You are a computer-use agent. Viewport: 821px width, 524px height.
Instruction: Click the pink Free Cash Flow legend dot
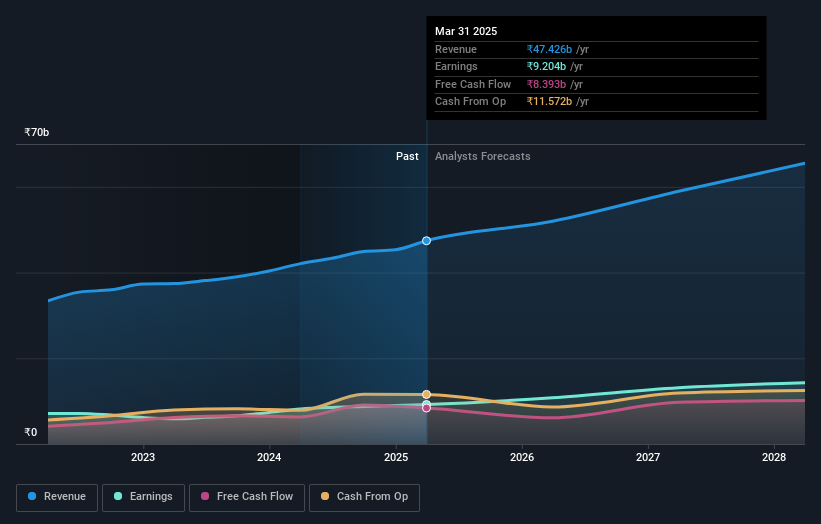point(205,496)
